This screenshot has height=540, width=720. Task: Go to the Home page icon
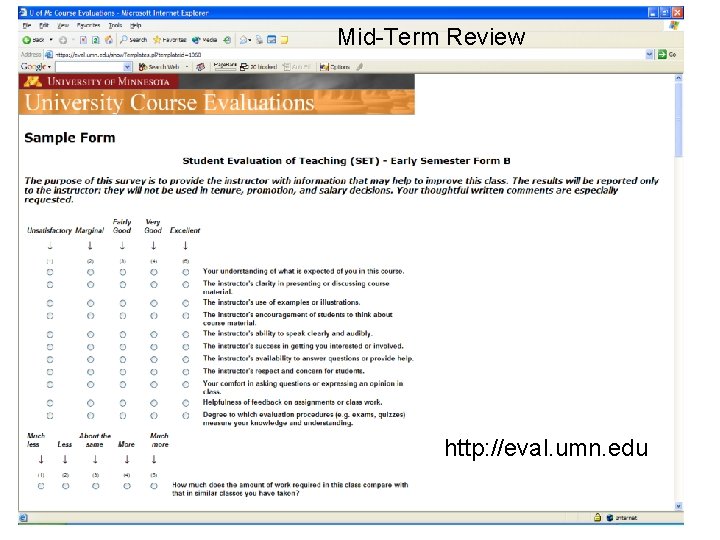pyautogui.click(x=109, y=40)
